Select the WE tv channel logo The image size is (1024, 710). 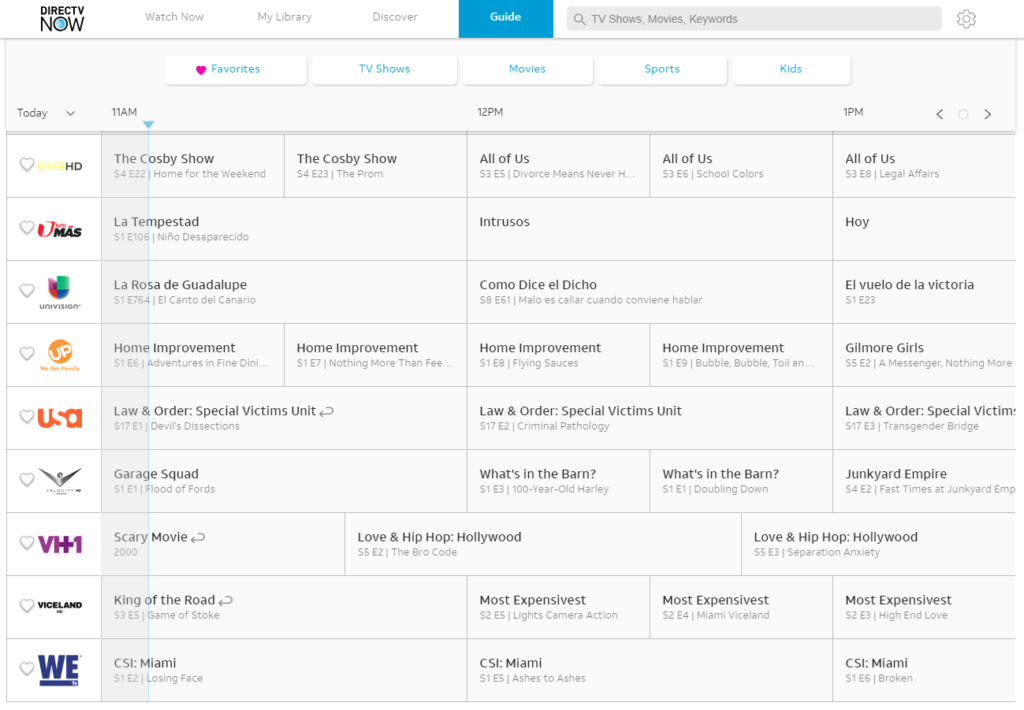coord(57,669)
